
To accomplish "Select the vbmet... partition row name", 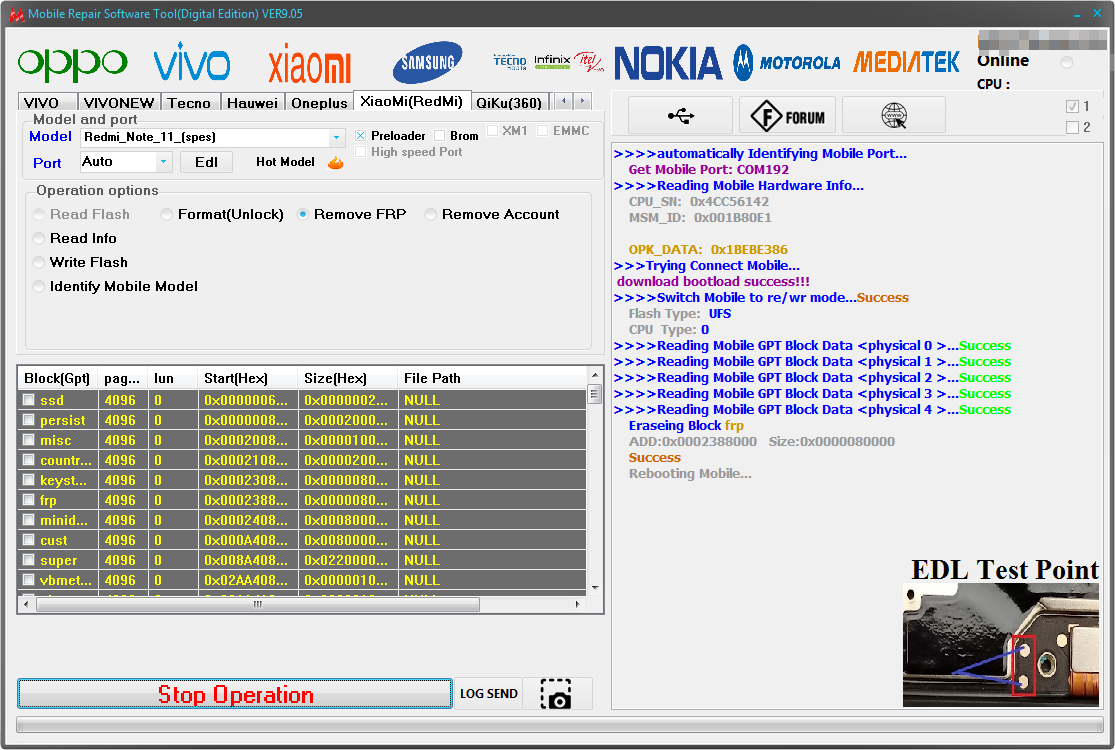I will [x=66, y=580].
